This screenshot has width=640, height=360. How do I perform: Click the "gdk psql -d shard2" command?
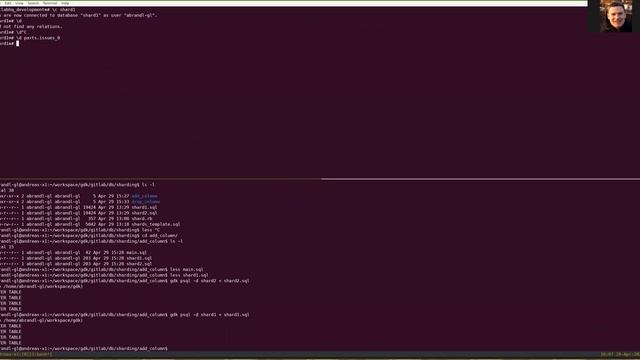click(209, 281)
